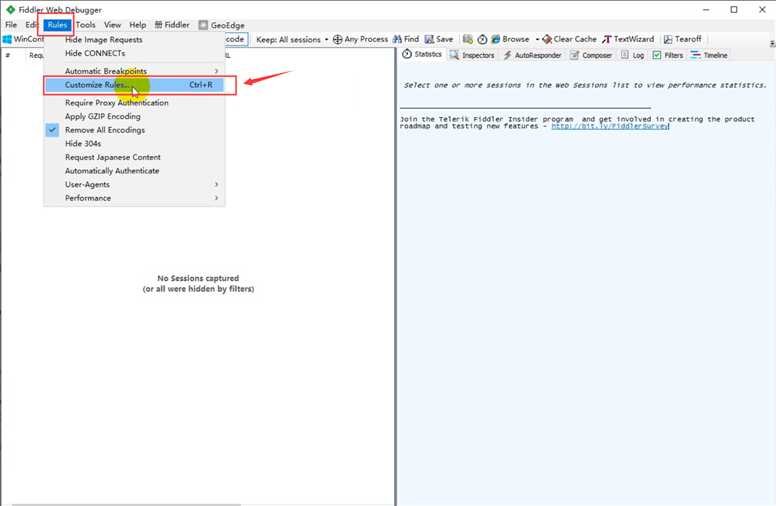Toggle Apply GZIP Encoding option
This screenshot has height=506, width=776.
134,116
